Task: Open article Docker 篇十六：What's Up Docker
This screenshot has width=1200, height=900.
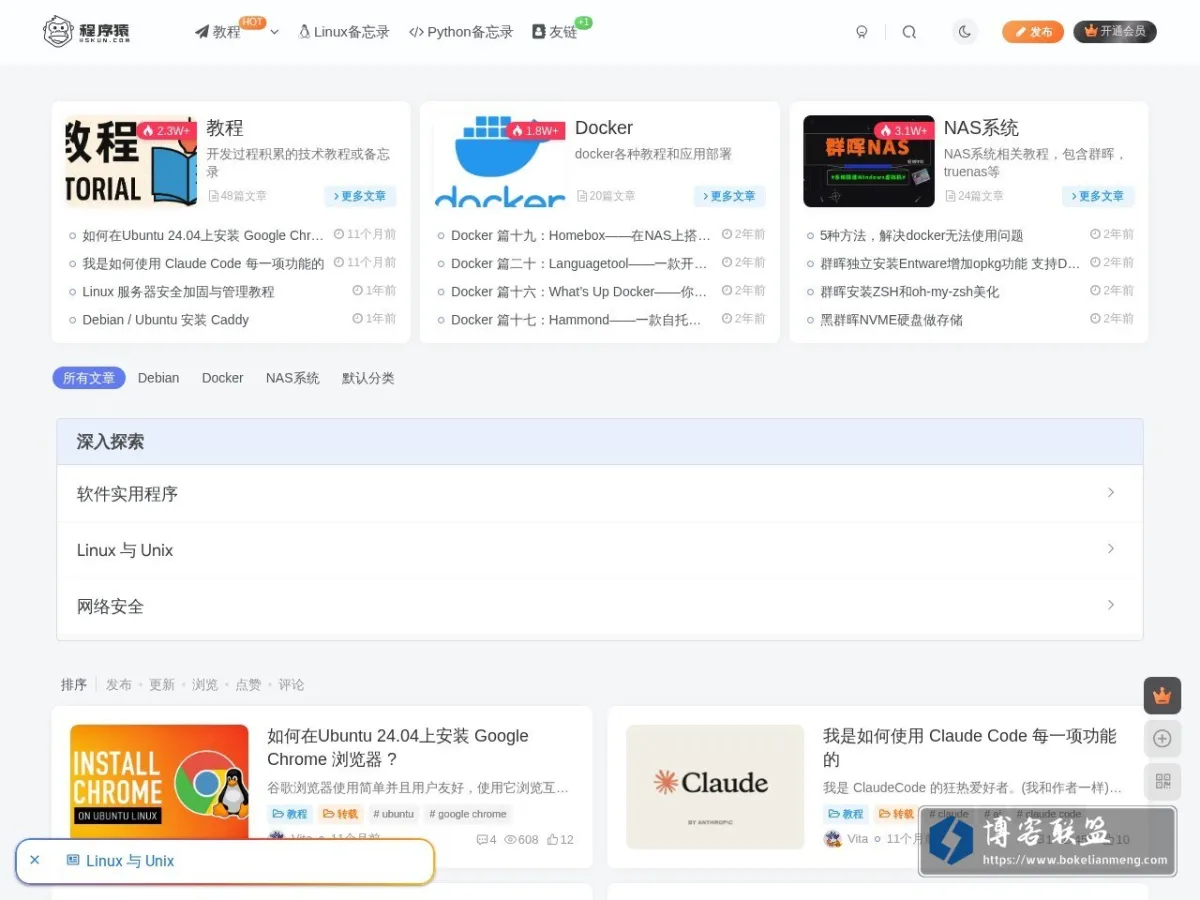Action: click(579, 292)
